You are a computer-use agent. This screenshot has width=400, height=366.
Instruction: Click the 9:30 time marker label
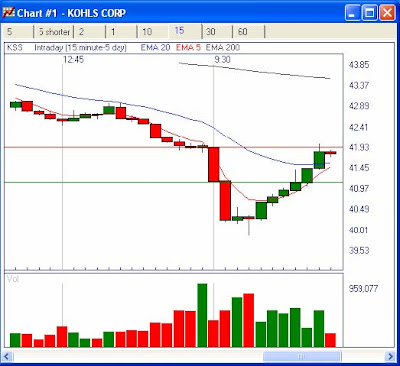222,60
